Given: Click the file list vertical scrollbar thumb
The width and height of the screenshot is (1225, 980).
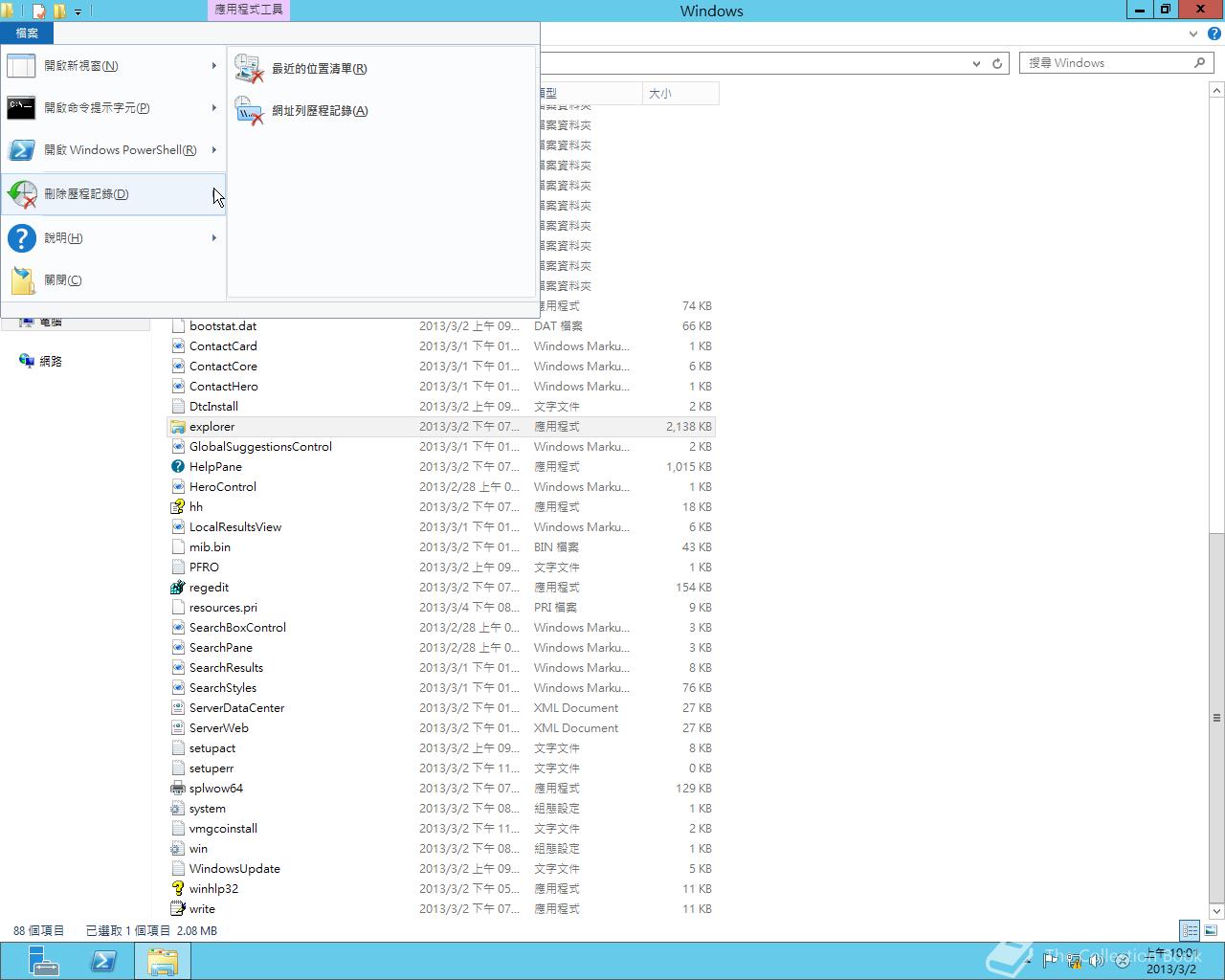Looking at the screenshot, I should [1216, 718].
